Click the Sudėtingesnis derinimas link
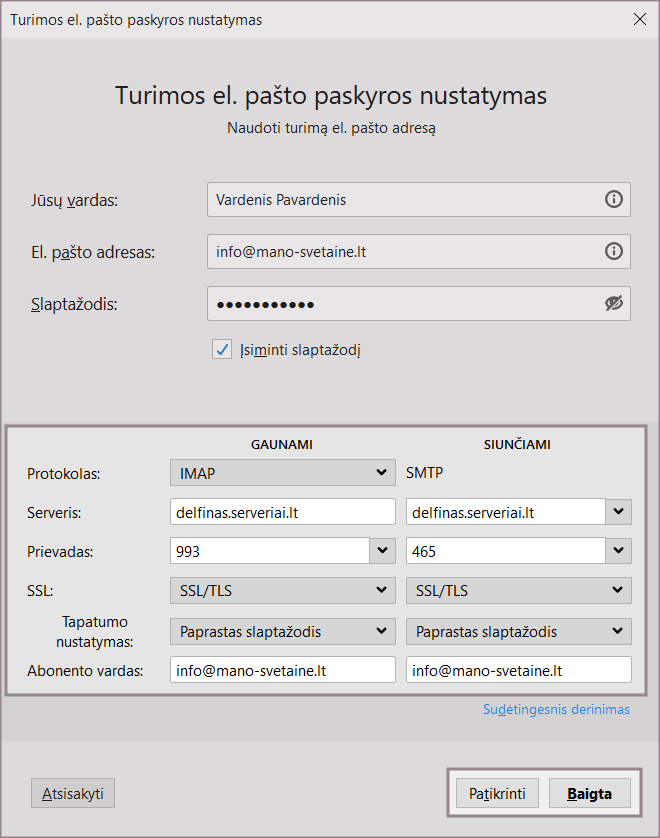This screenshot has width=660, height=838. pos(556,710)
